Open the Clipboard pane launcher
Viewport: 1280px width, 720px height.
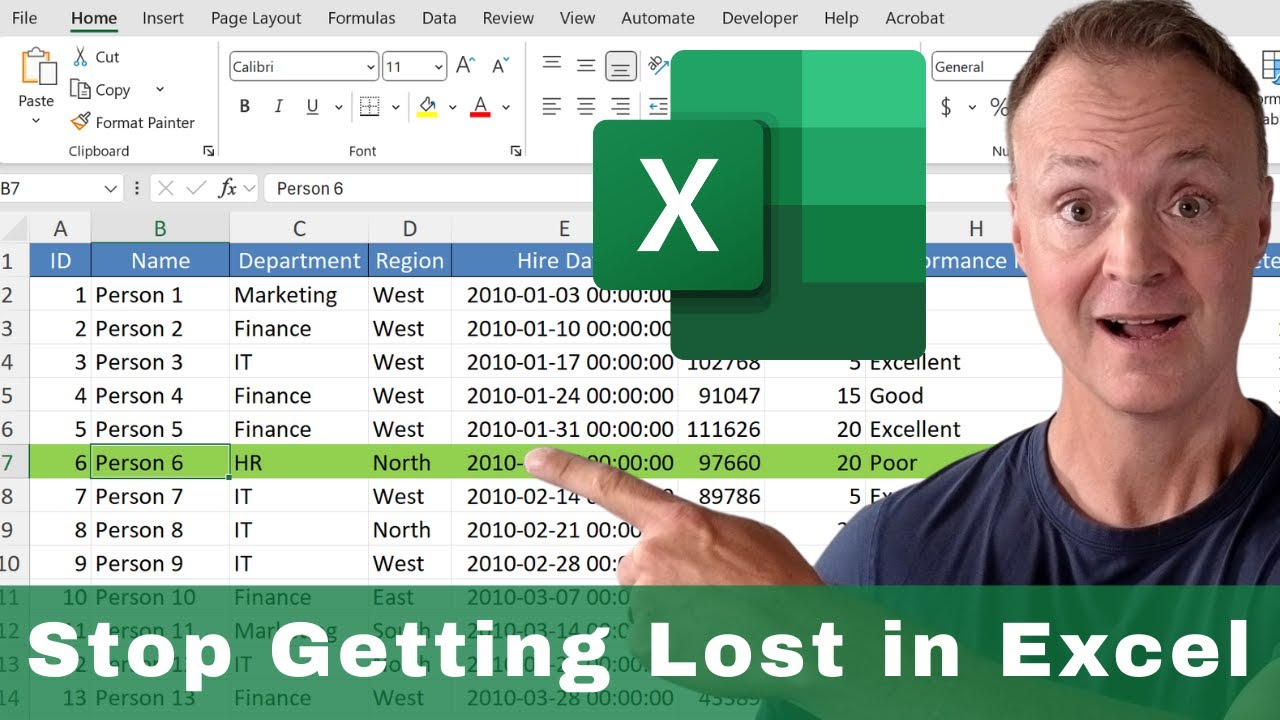tap(209, 151)
